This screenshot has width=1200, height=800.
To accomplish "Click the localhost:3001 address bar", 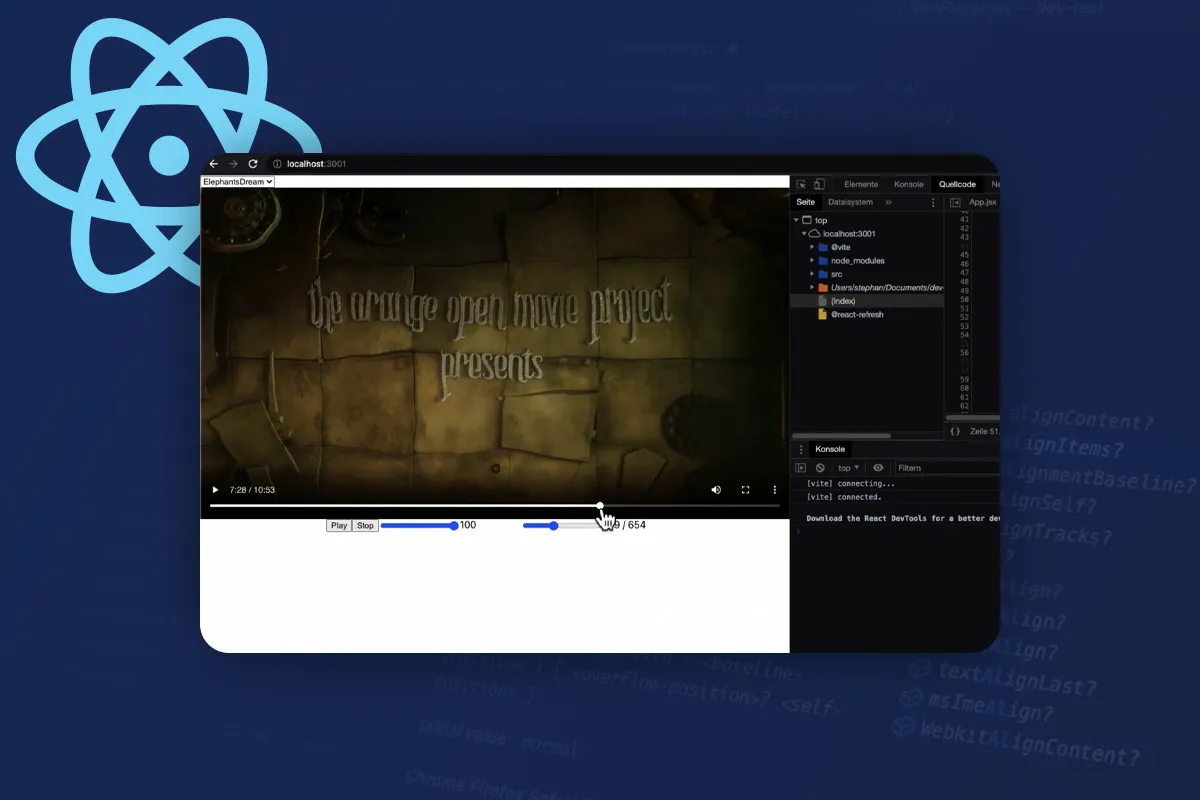I will click(316, 164).
